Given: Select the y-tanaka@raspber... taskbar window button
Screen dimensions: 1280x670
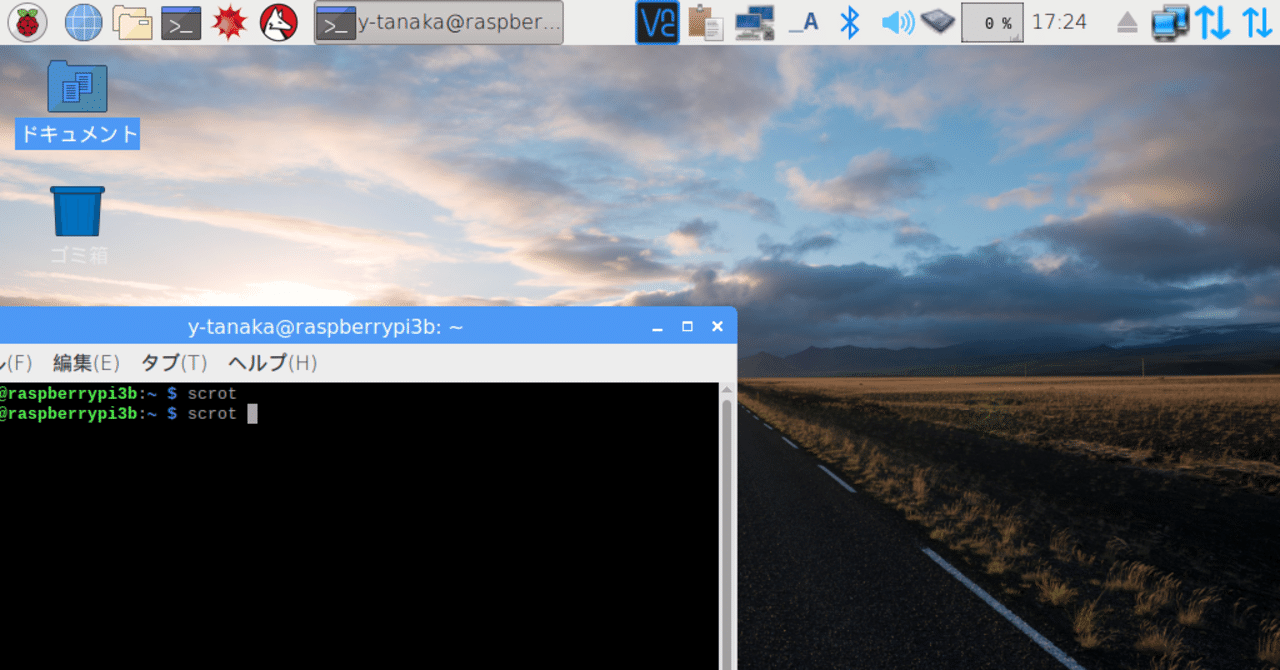Looking at the screenshot, I should pyautogui.click(x=438, y=22).
